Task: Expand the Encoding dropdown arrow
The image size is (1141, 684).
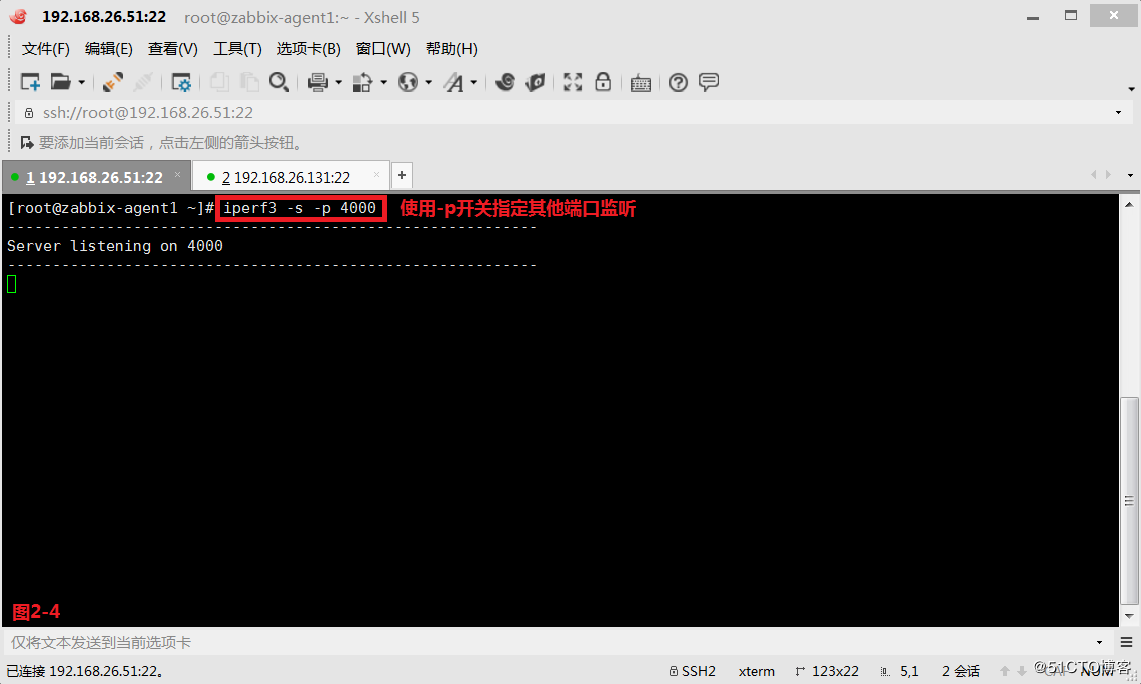Action: point(429,82)
